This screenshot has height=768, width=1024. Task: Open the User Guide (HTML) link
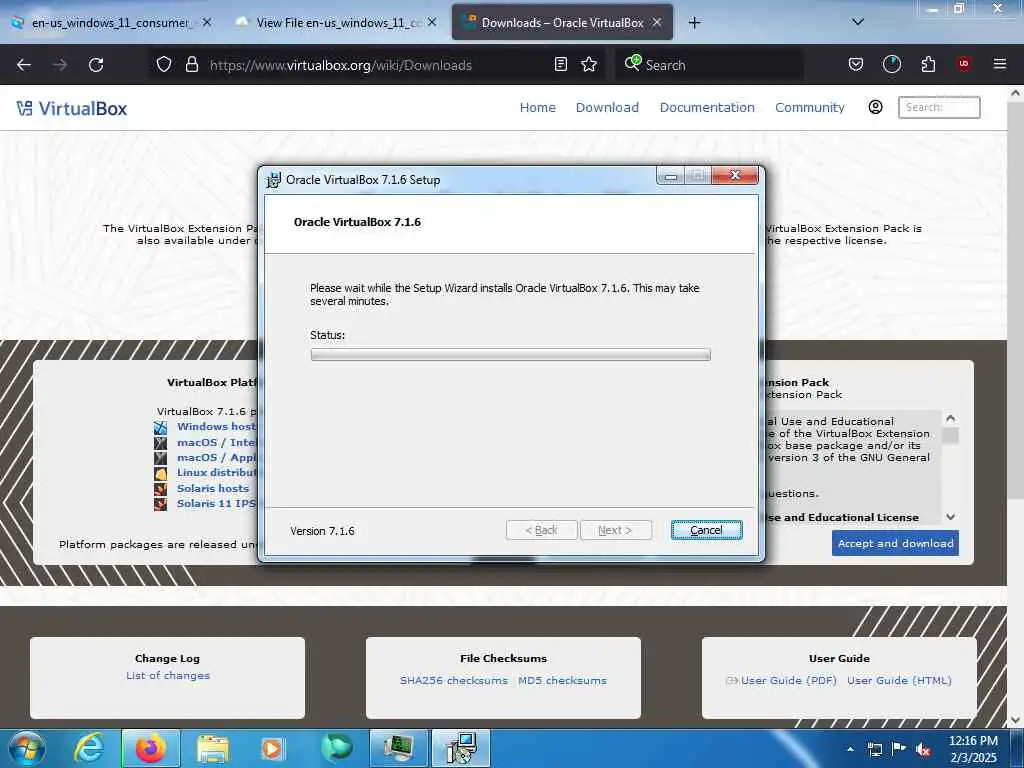[x=899, y=680]
